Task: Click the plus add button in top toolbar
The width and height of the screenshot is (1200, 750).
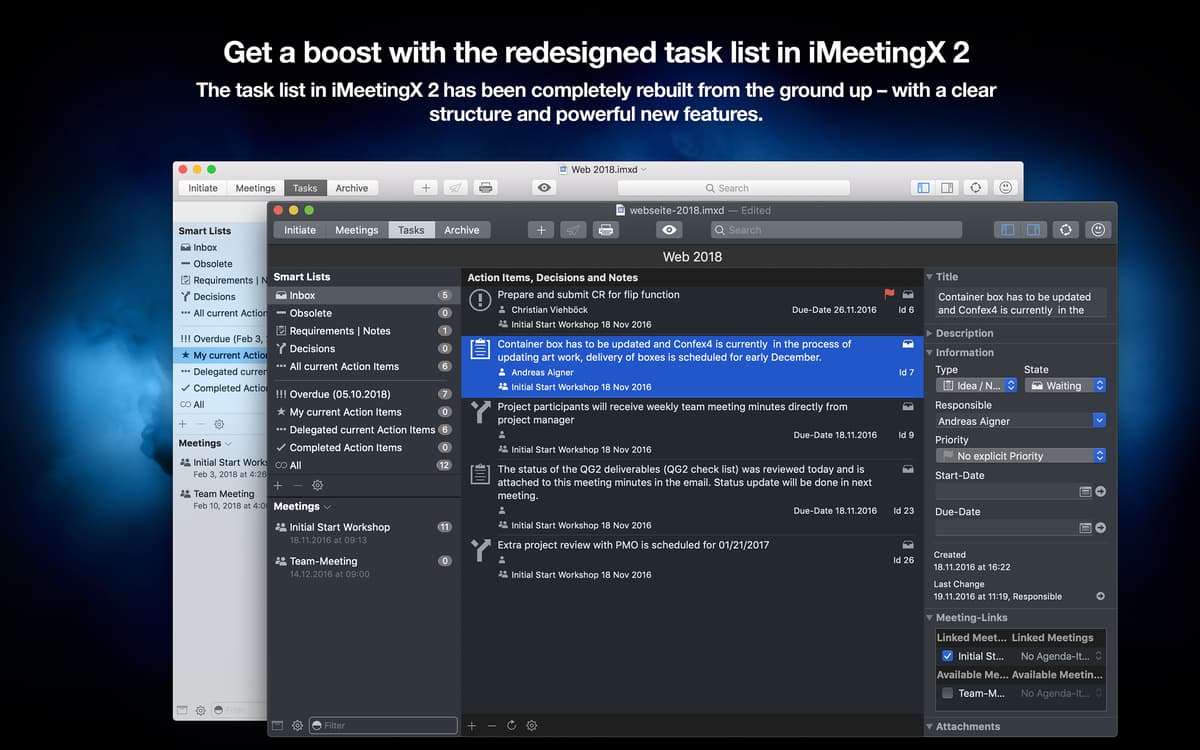Action: coord(541,230)
